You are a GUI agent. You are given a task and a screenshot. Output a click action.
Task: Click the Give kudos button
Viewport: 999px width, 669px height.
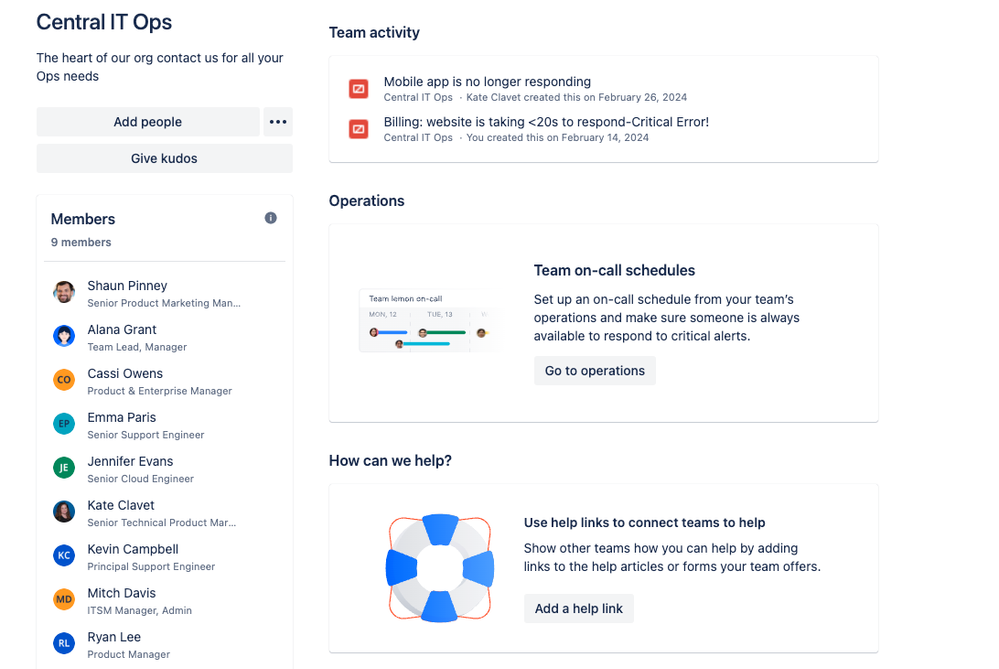pyautogui.click(x=164, y=159)
